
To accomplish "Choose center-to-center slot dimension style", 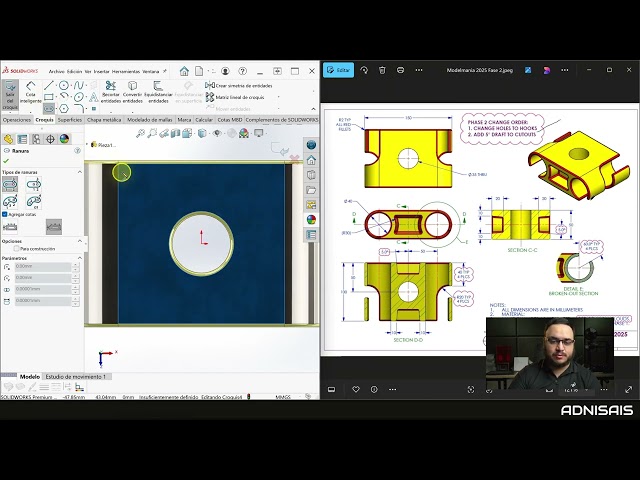I will pos(10,227).
